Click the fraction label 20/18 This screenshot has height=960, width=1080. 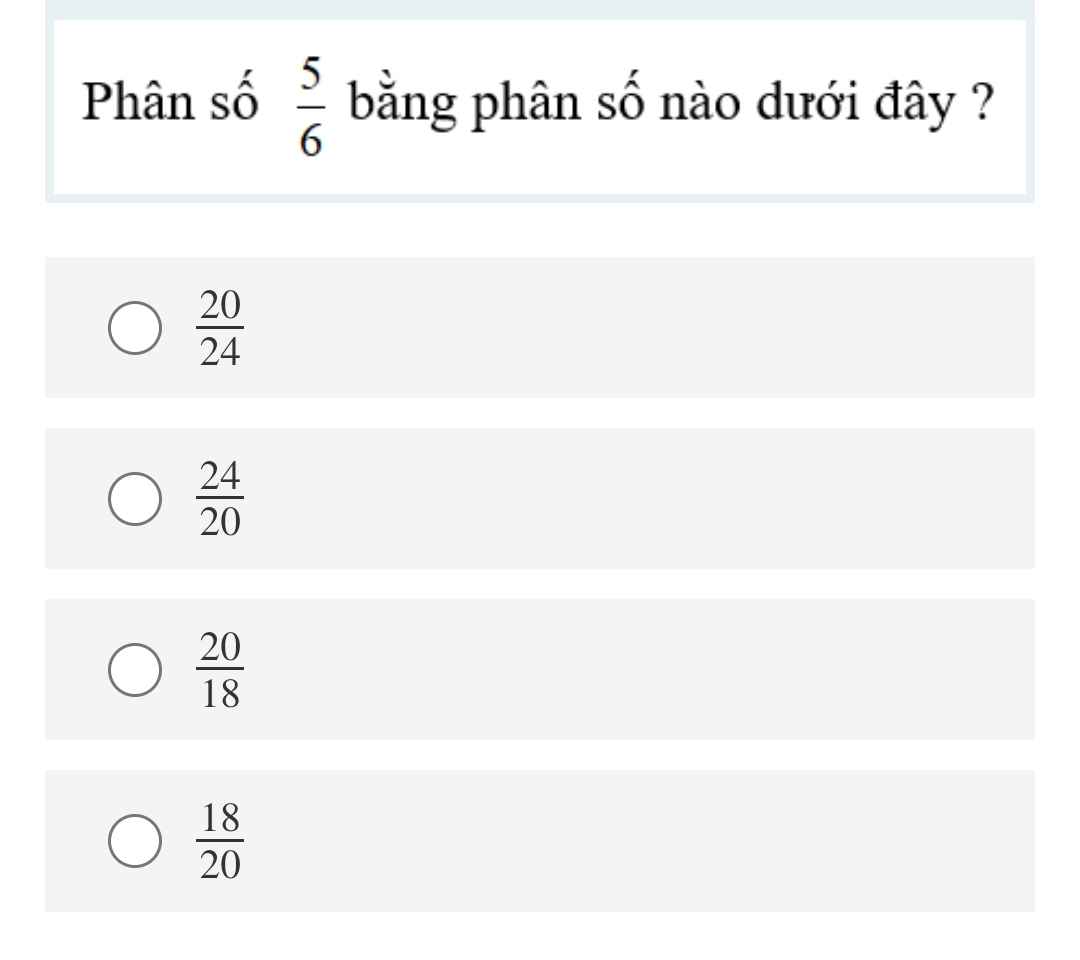(x=220, y=670)
